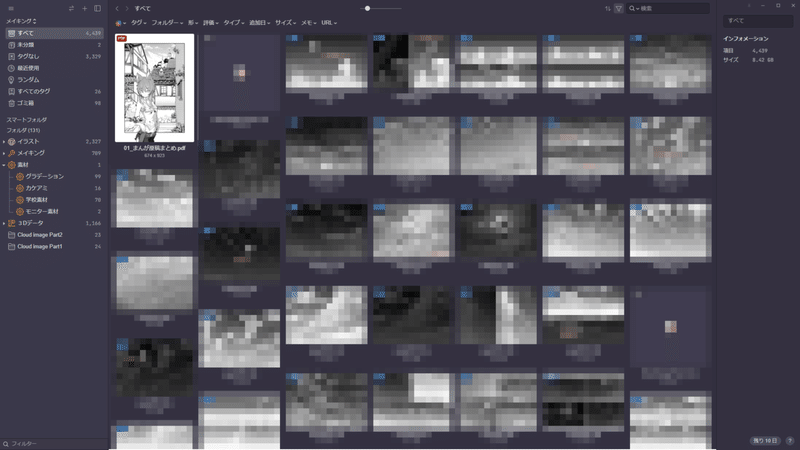Click the フィルター folder filter field
The image size is (800, 450).
pyautogui.click(x=54, y=444)
